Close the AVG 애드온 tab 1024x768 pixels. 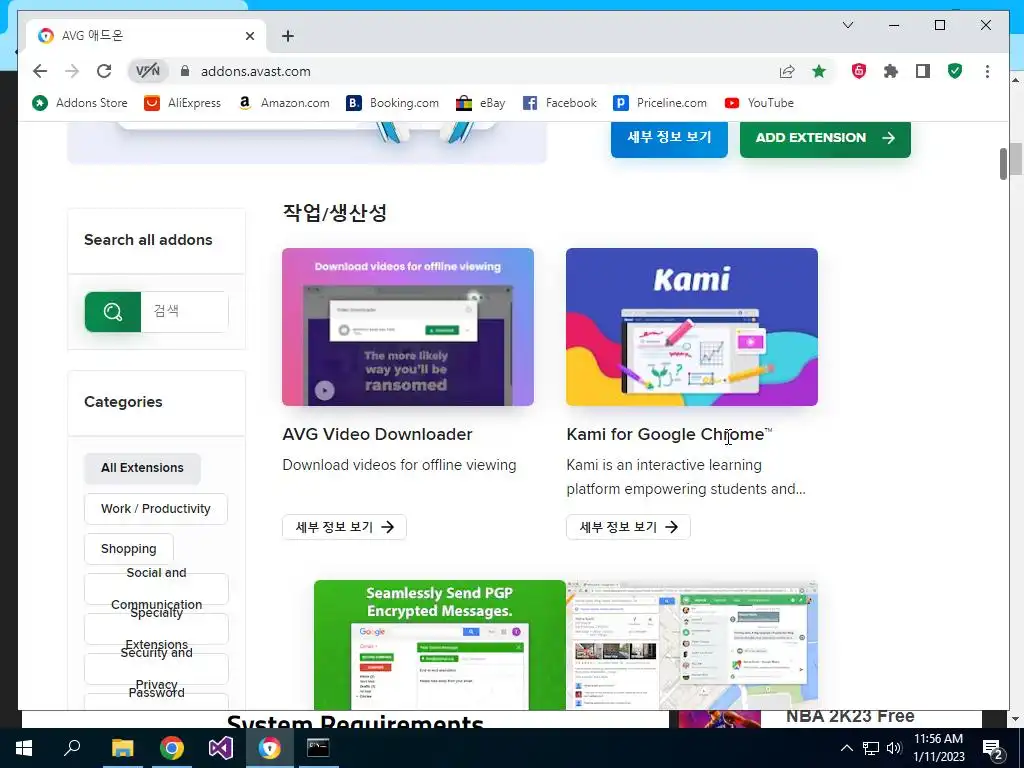click(x=249, y=36)
